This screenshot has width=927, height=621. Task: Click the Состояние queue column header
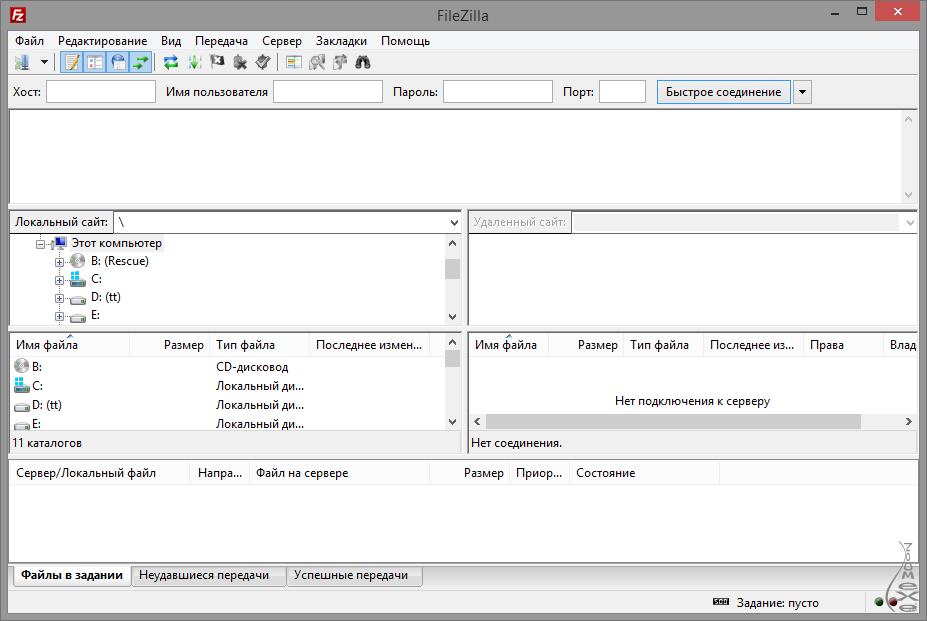[644, 473]
